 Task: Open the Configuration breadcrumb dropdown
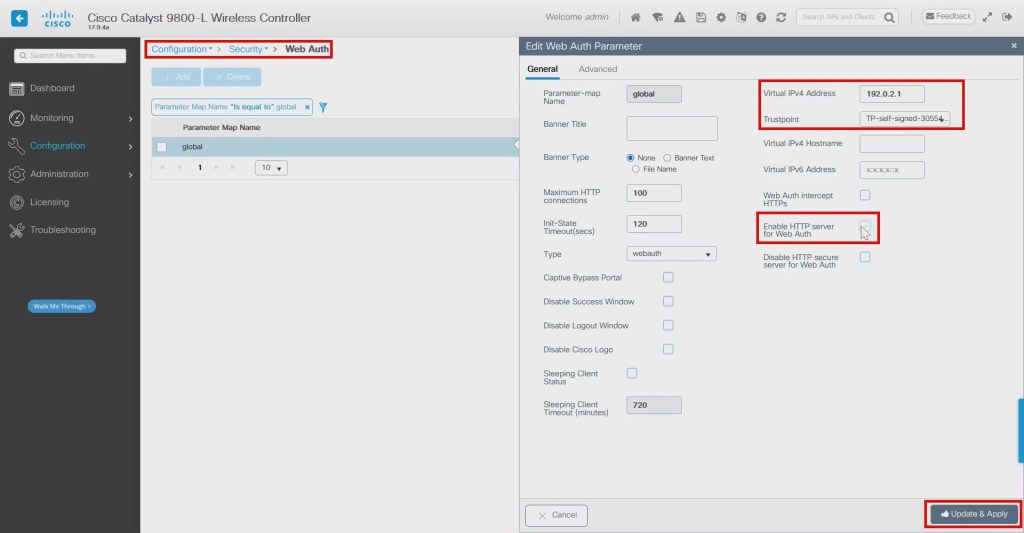tap(182, 49)
